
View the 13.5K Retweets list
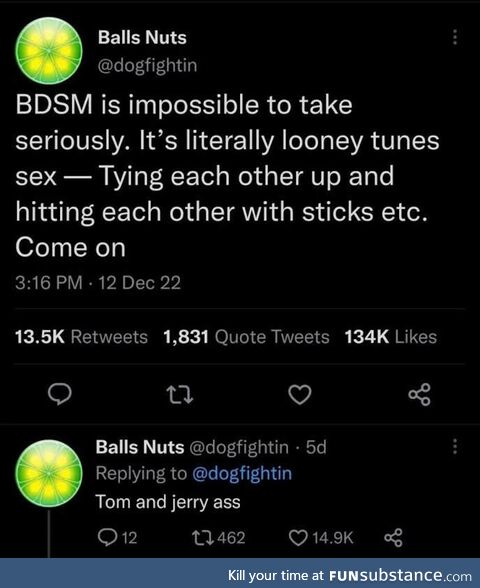coord(81,336)
